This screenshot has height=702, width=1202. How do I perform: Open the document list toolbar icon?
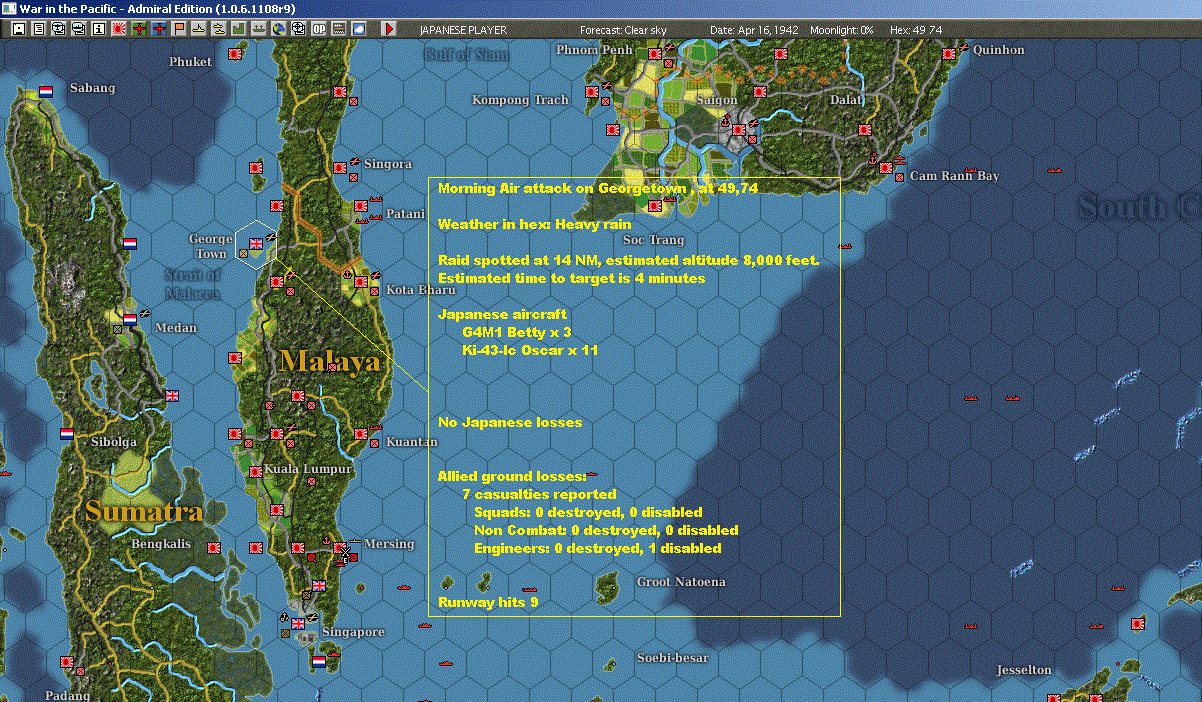click(x=38, y=29)
